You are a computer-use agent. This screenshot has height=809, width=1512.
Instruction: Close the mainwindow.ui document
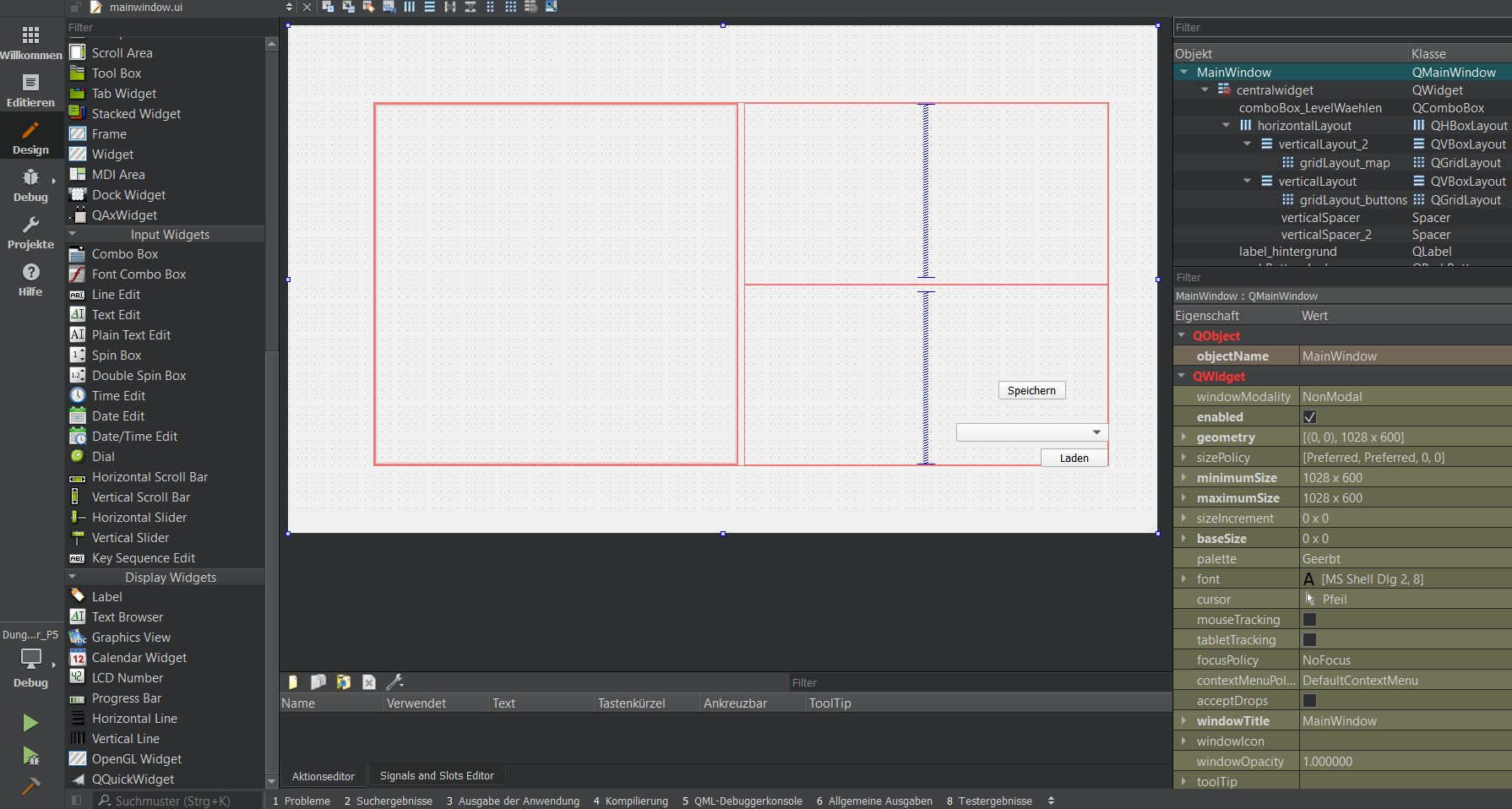coord(307,7)
